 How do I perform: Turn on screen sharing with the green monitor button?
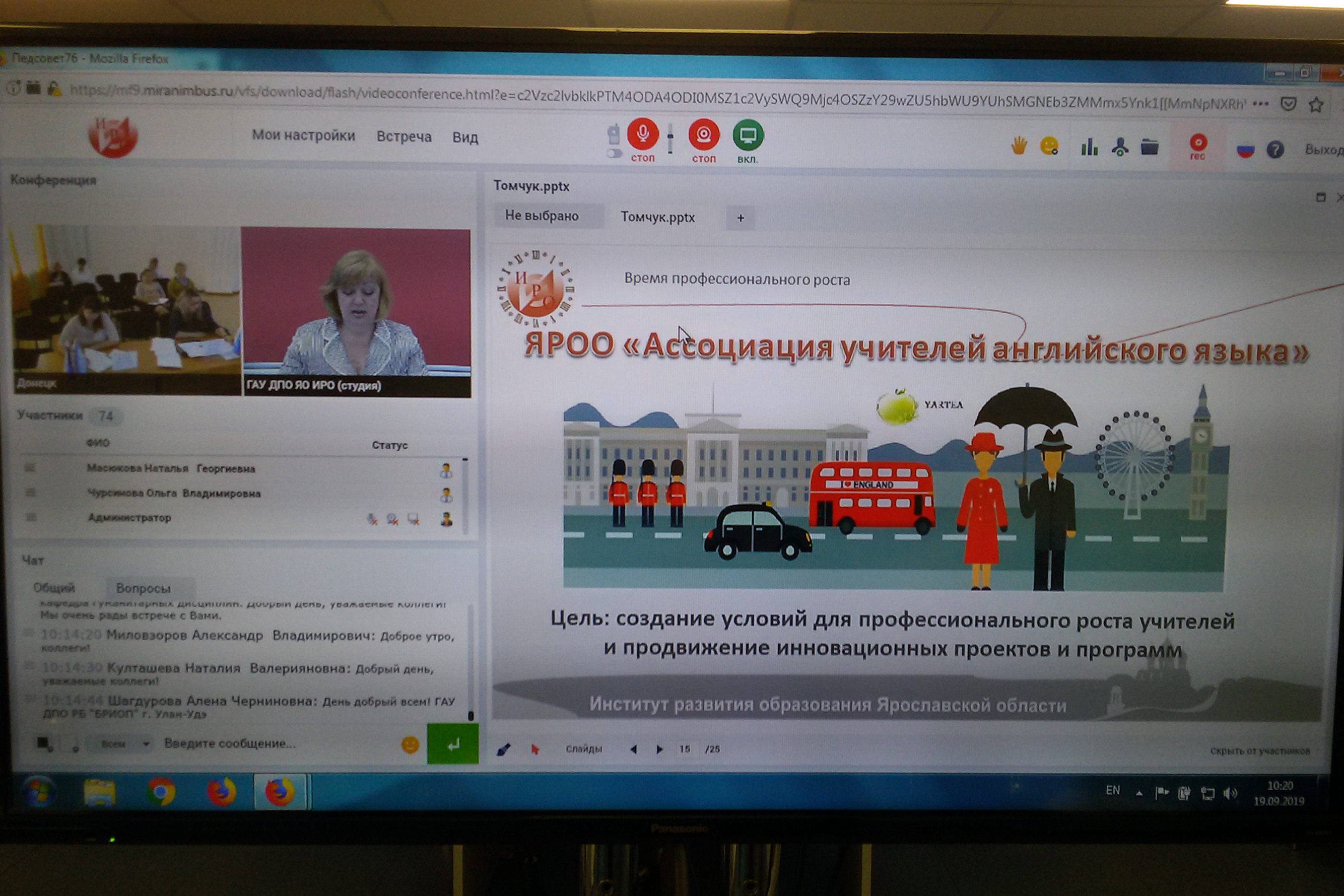(x=748, y=135)
